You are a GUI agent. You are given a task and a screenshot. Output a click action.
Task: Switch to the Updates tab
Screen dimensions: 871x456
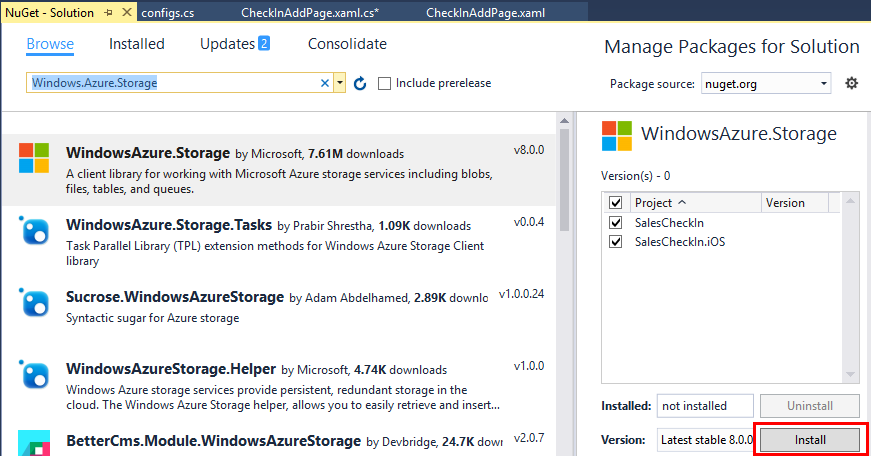click(227, 44)
